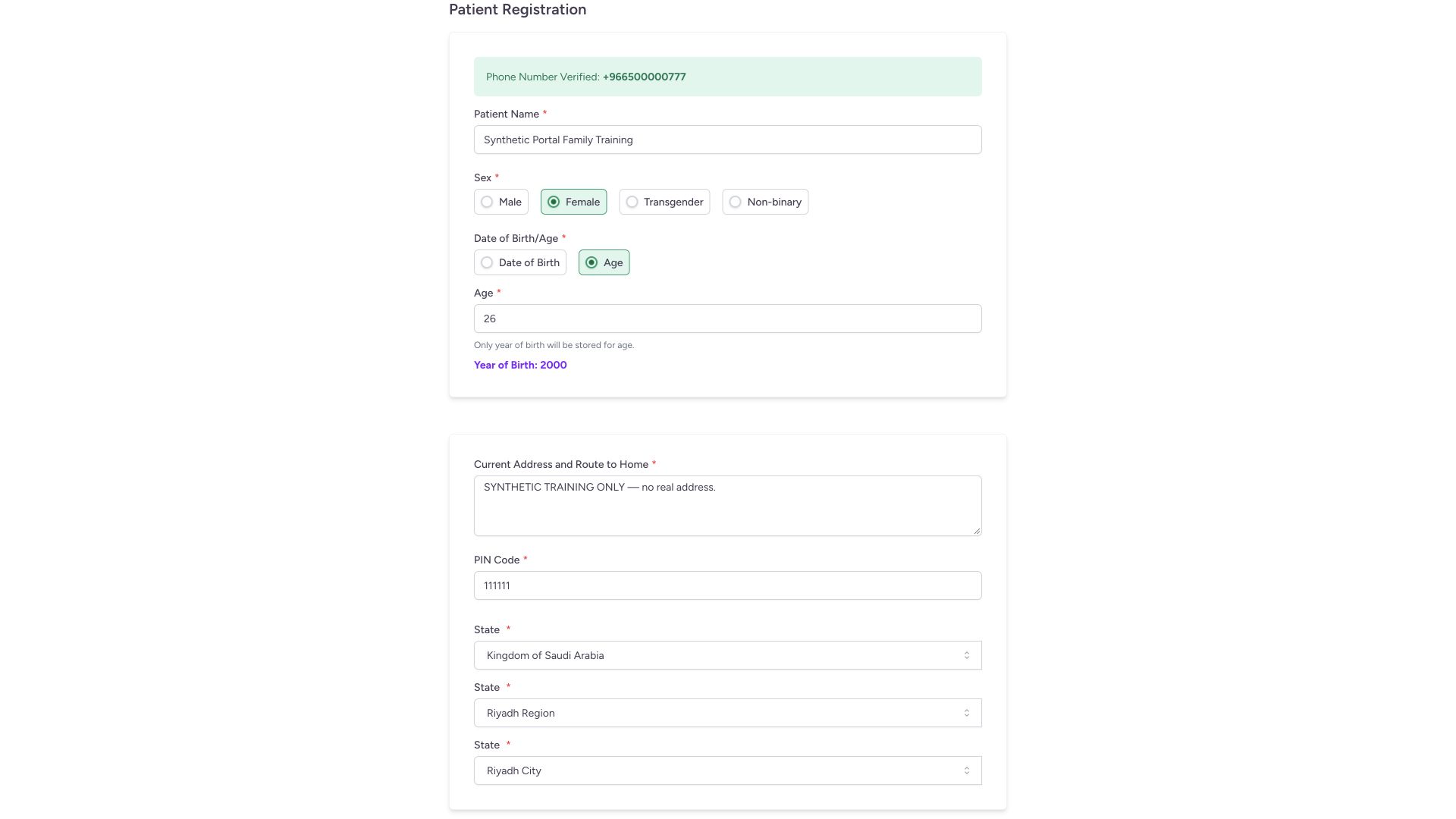Screen dimensions: 1456x819
Task: Click the current address text area
Action: (x=728, y=506)
